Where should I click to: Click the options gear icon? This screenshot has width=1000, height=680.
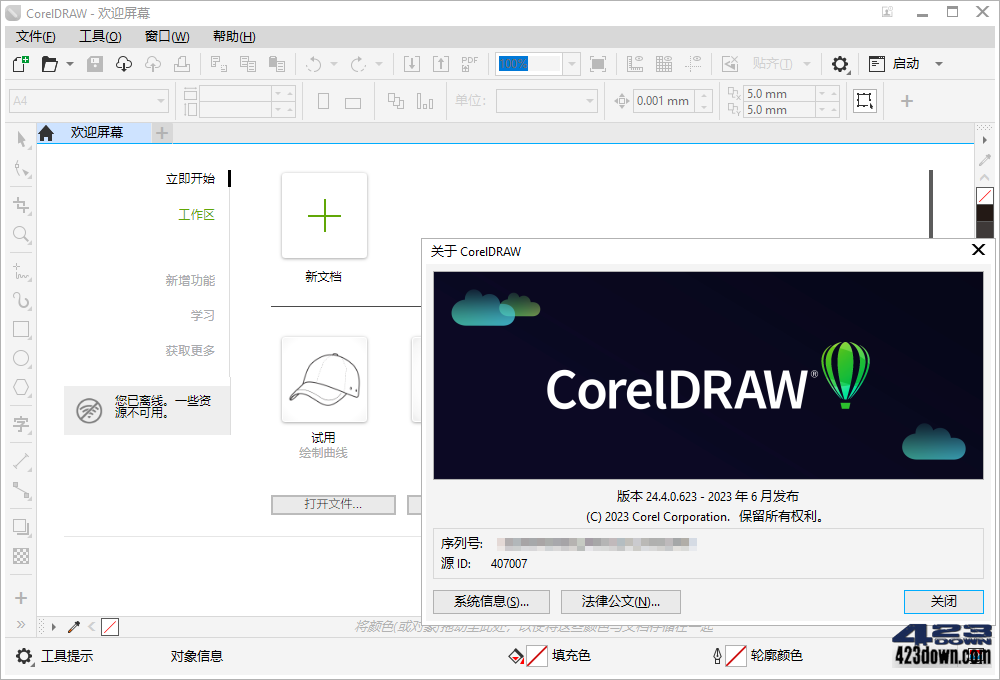point(840,63)
